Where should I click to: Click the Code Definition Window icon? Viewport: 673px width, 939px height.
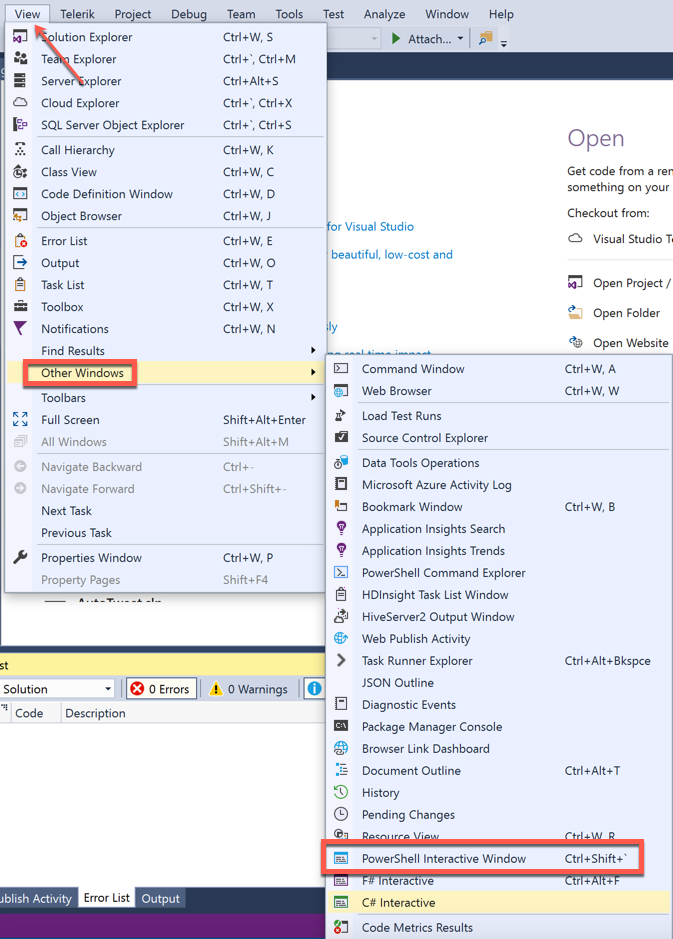pyautogui.click(x=20, y=194)
